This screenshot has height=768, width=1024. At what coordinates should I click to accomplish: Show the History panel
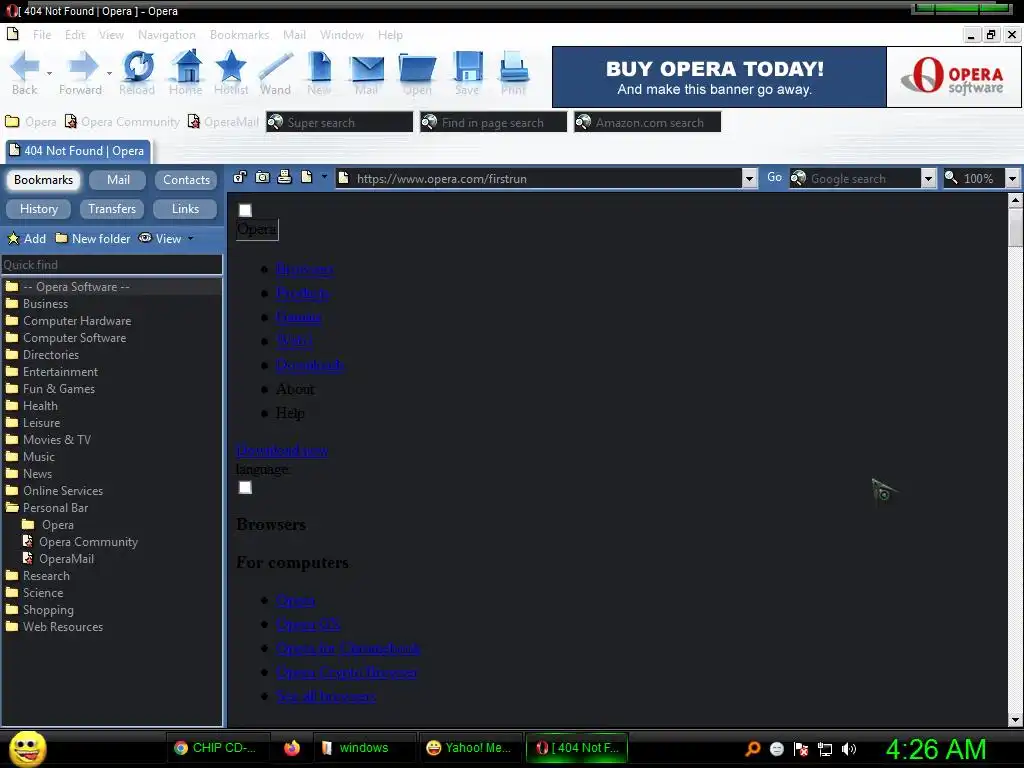39,209
